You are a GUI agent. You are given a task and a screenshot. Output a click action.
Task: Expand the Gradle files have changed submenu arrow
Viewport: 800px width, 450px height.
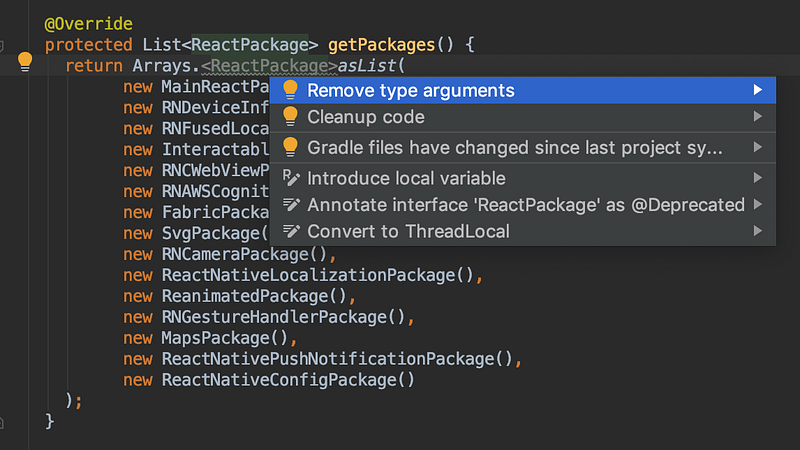[x=759, y=147]
